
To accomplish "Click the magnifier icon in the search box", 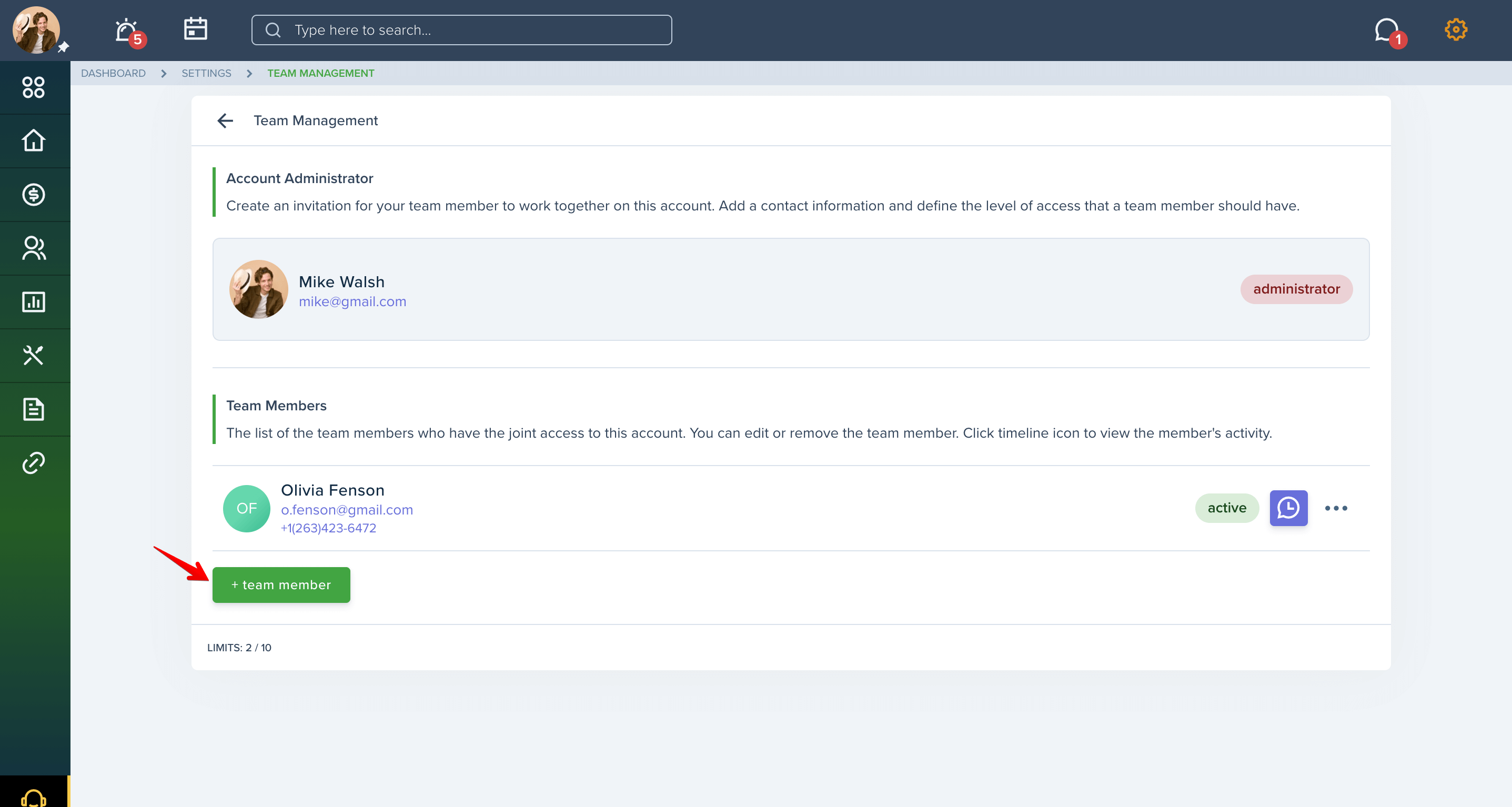I will click(273, 30).
